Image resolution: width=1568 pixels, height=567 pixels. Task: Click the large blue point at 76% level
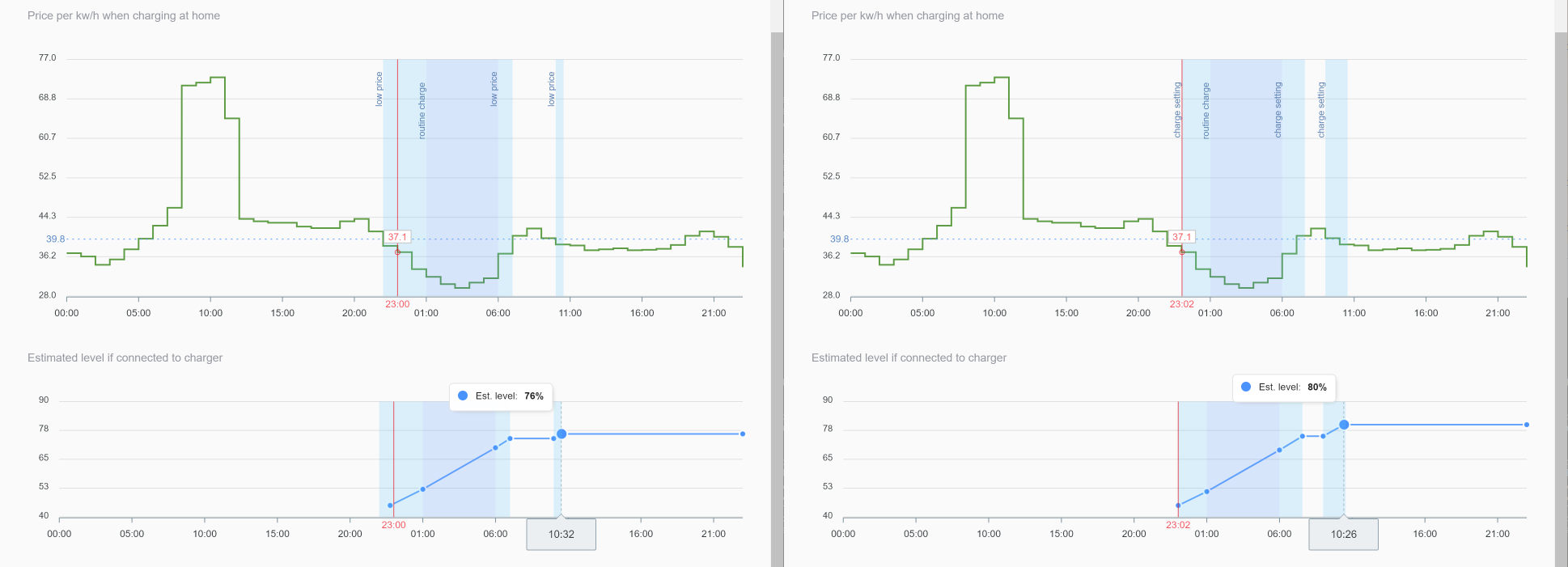point(562,434)
